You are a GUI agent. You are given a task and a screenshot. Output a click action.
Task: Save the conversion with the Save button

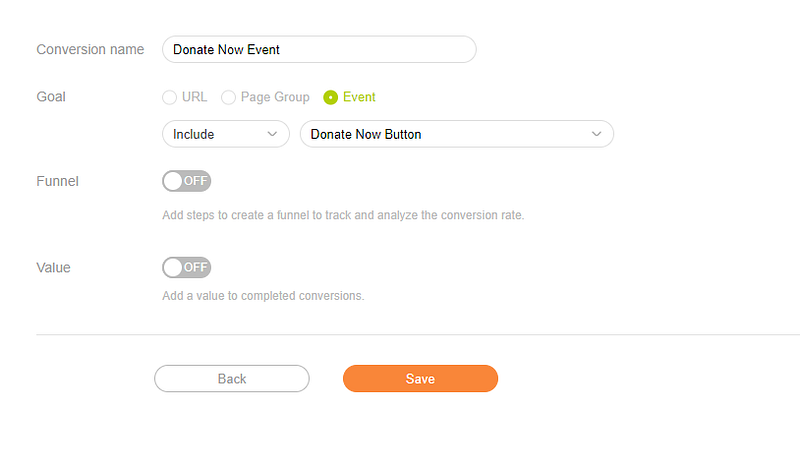click(420, 379)
